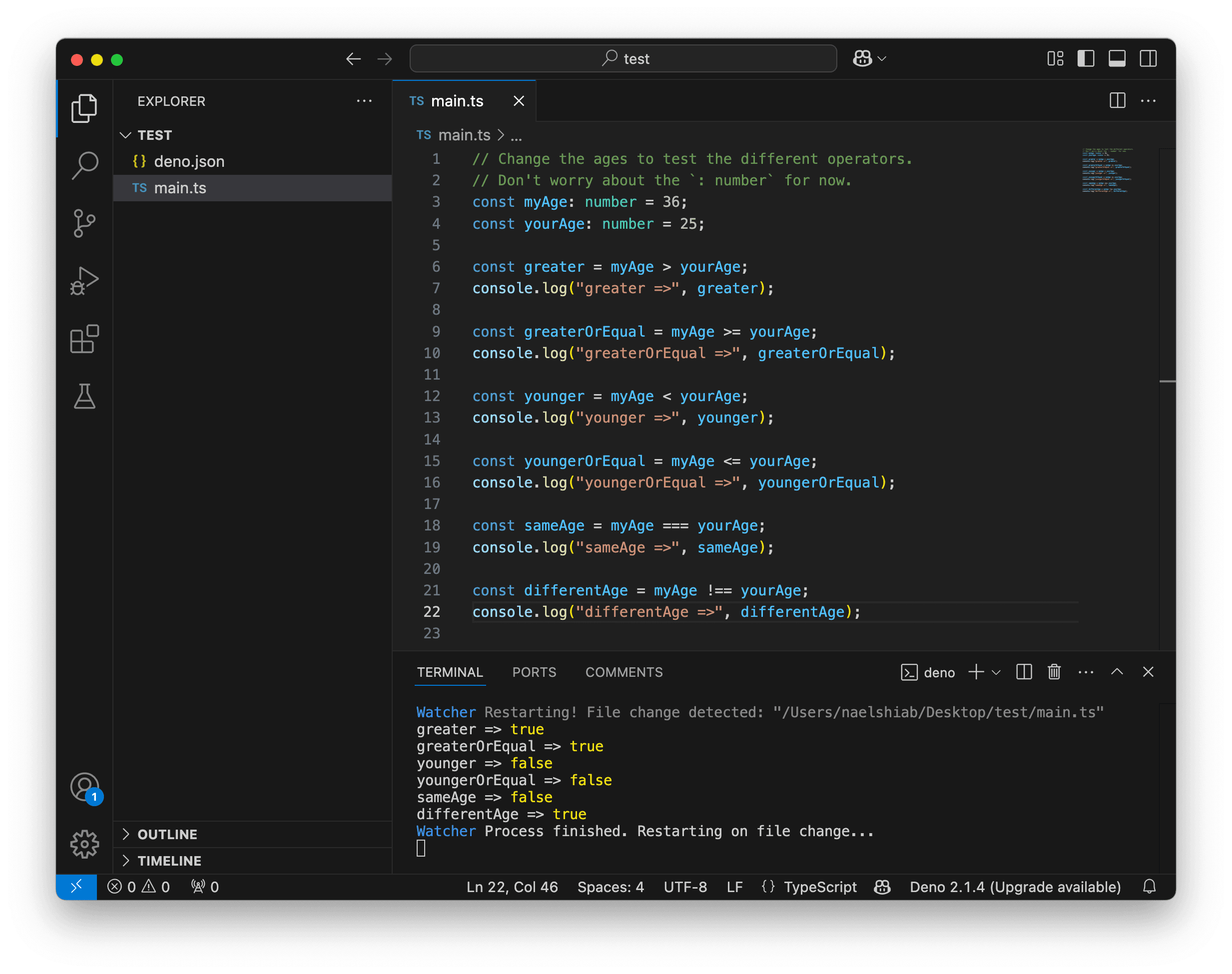Expand the TIMELINE section
1232x974 pixels.
coord(253,861)
